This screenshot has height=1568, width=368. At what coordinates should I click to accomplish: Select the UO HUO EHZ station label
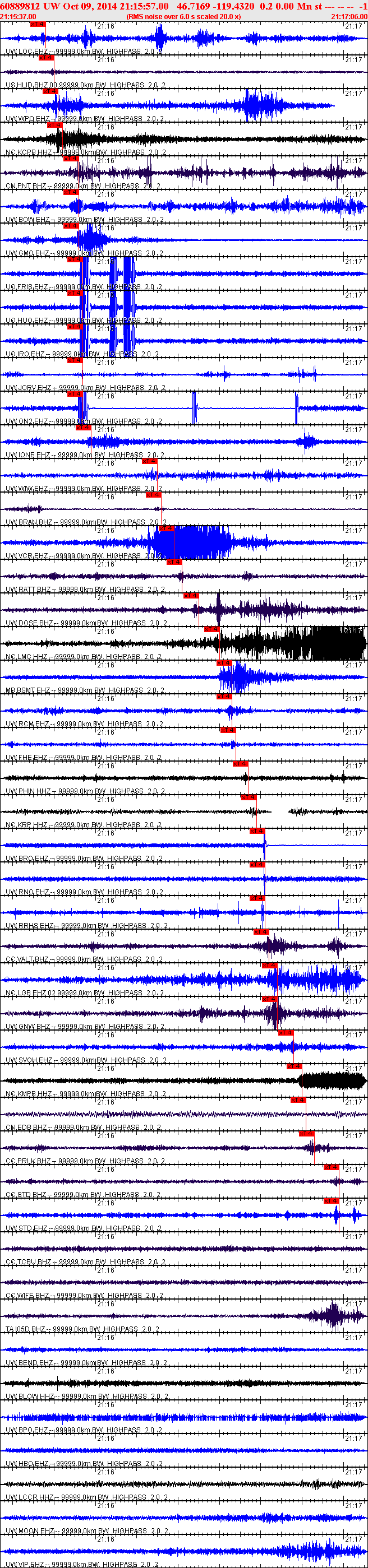84,320
